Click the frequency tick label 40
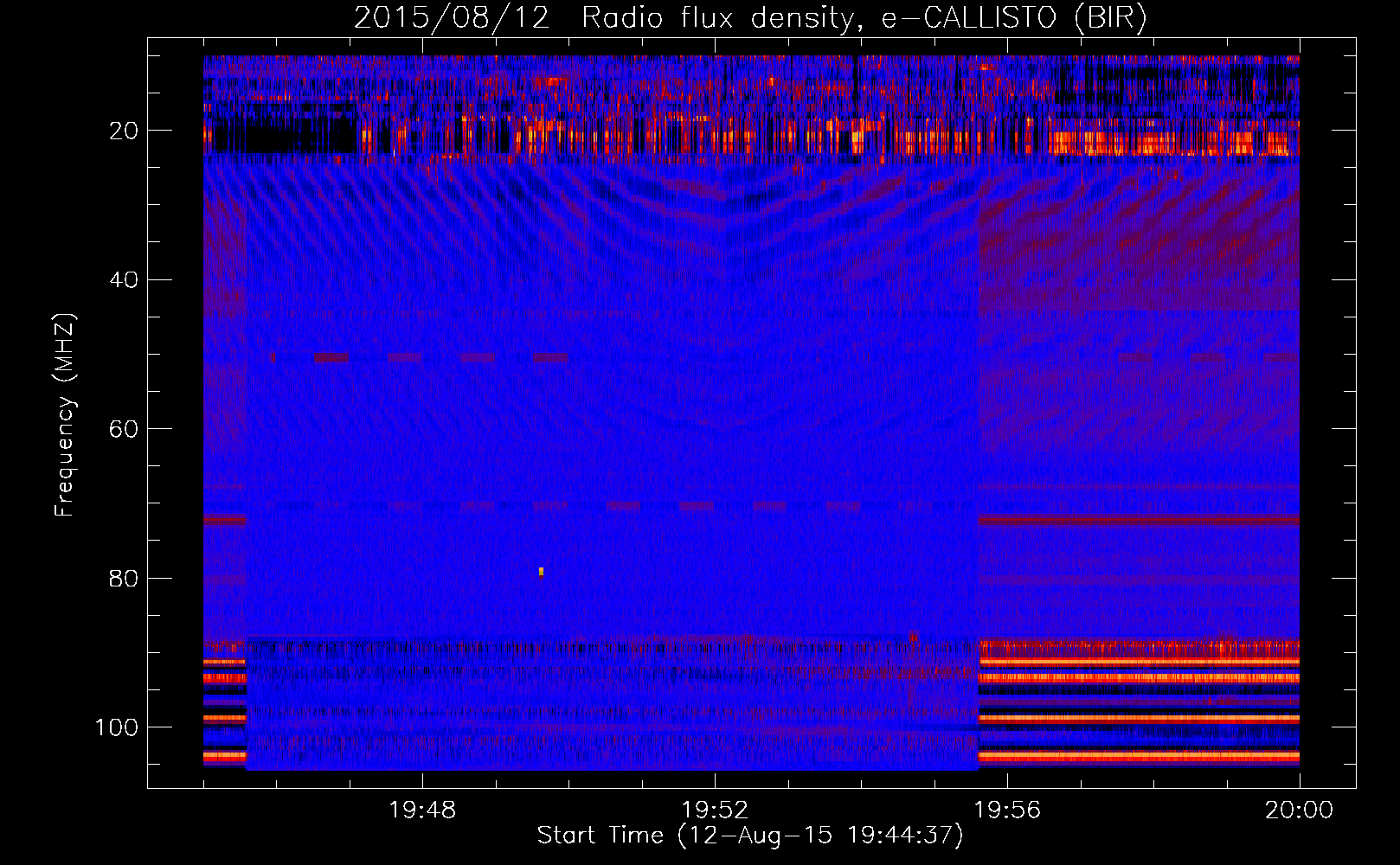The image size is (1400, 865). click(x=125, y=280)
